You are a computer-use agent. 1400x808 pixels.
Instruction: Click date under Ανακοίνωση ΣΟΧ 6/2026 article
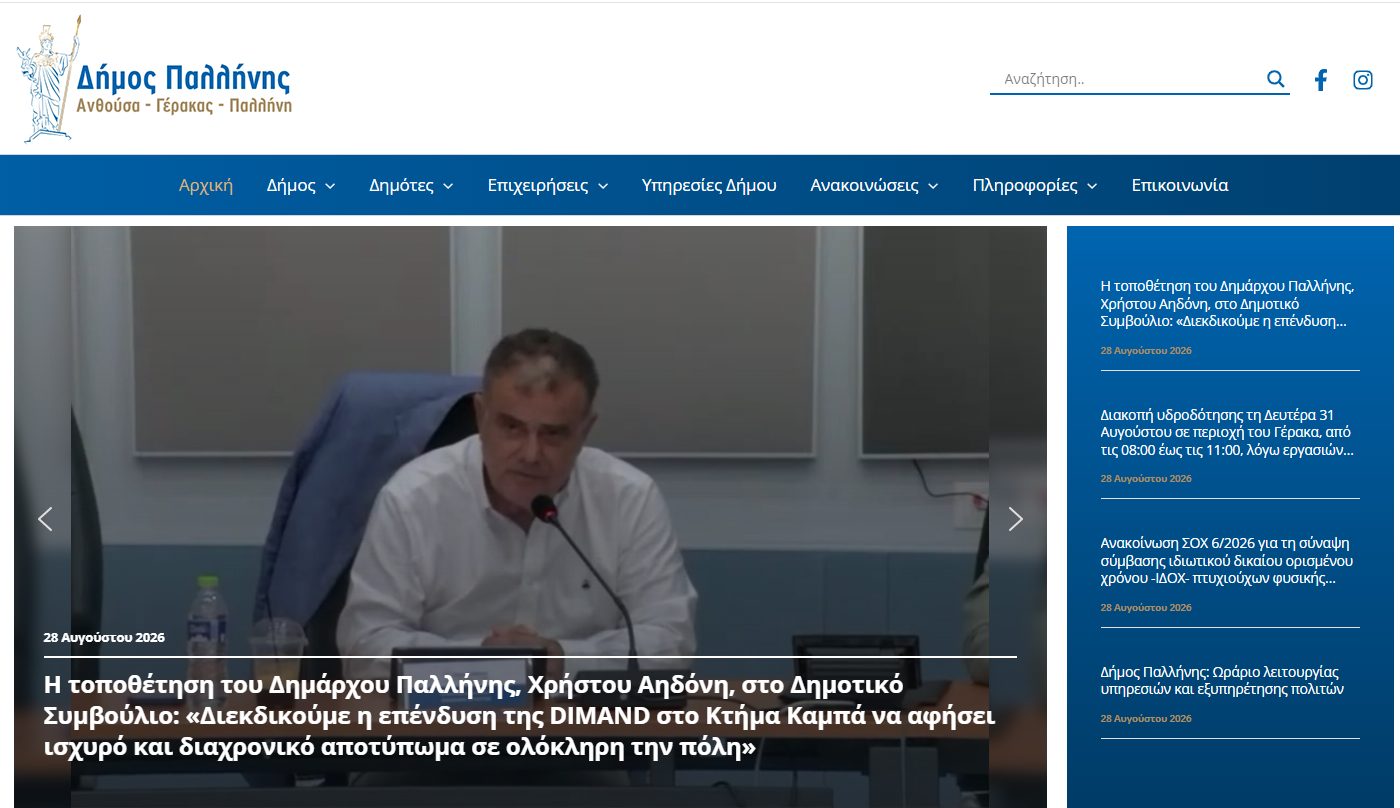coord(1146,608)
